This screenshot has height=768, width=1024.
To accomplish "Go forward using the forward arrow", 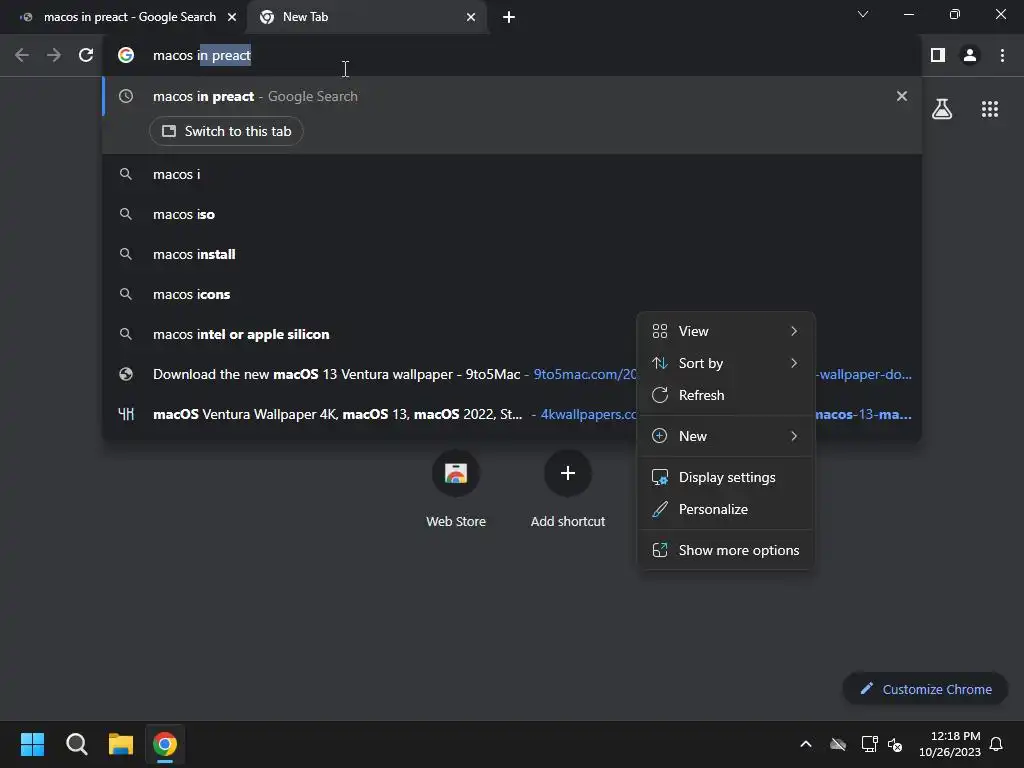I will click(54, 56).
